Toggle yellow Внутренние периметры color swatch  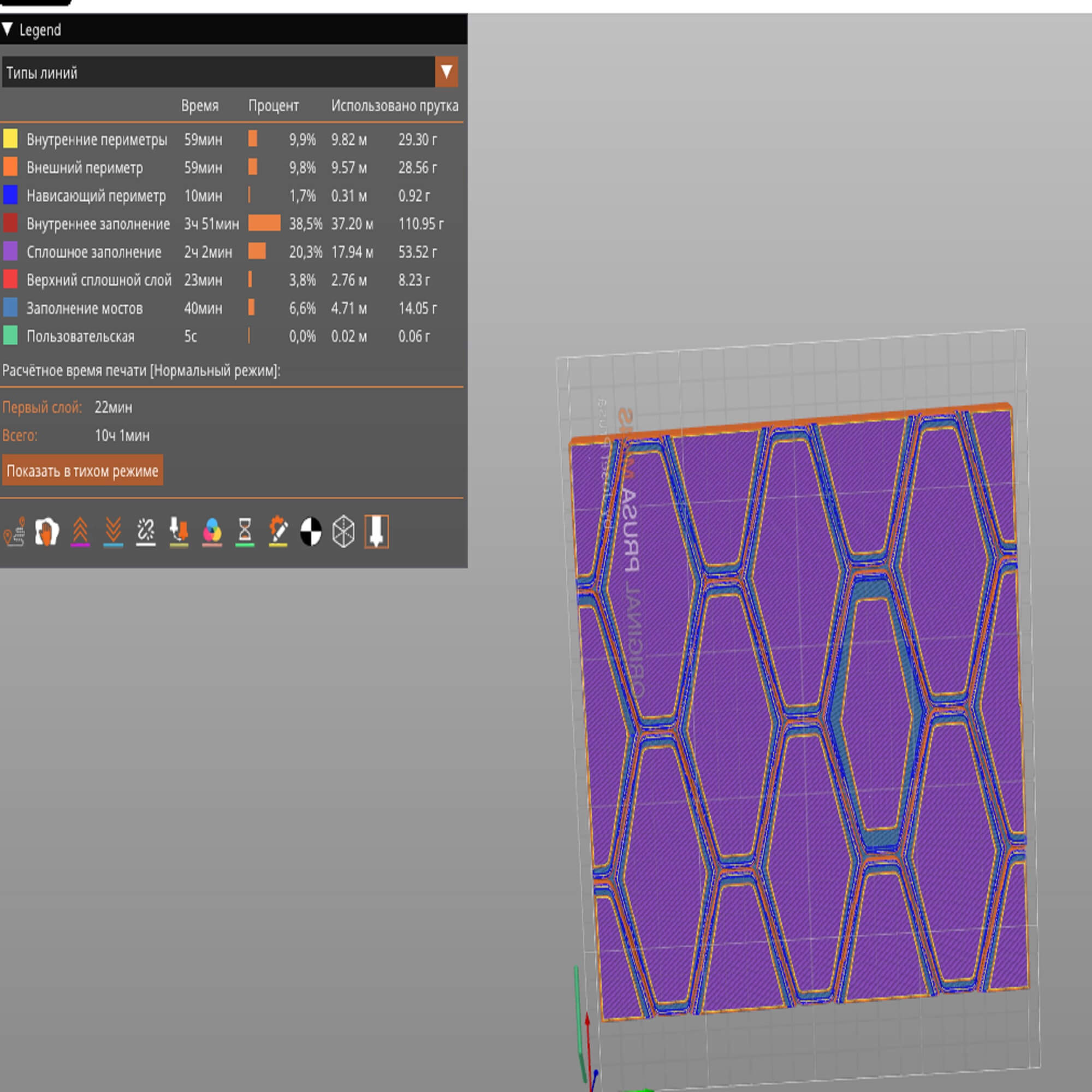(x=10, y=139)
